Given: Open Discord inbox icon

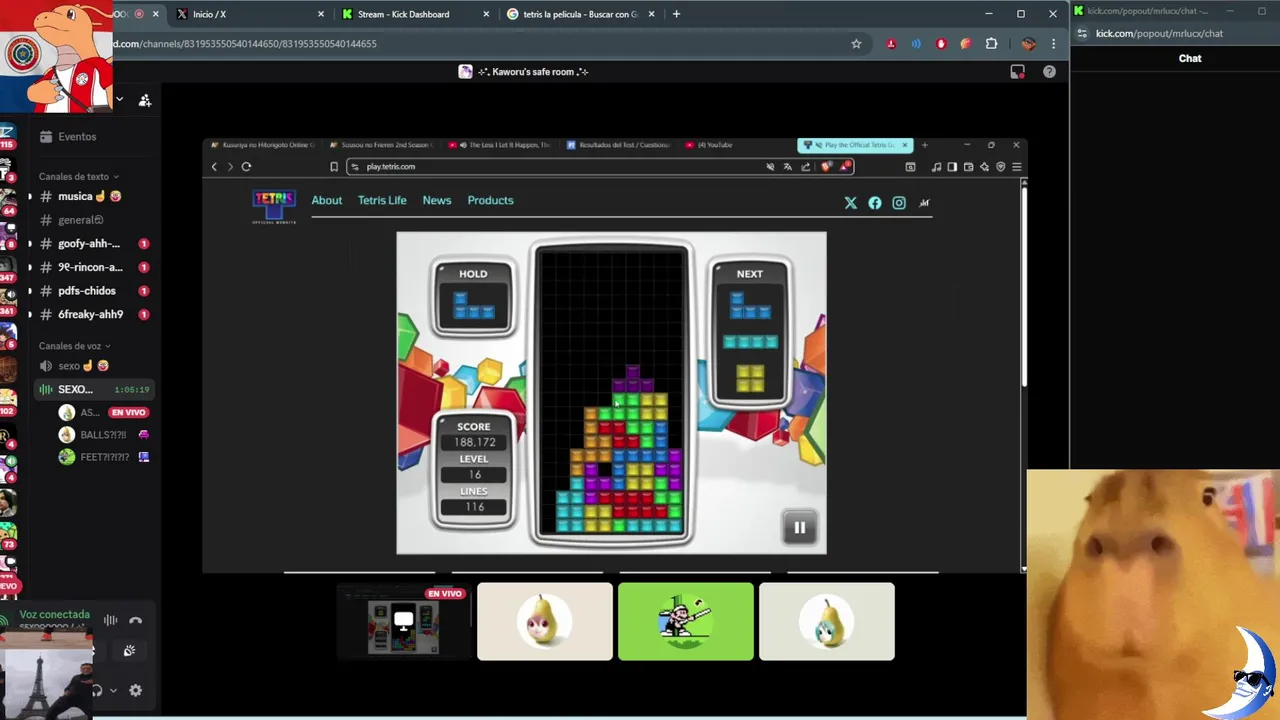Looking at the screenshot, I should (1017, 72).
